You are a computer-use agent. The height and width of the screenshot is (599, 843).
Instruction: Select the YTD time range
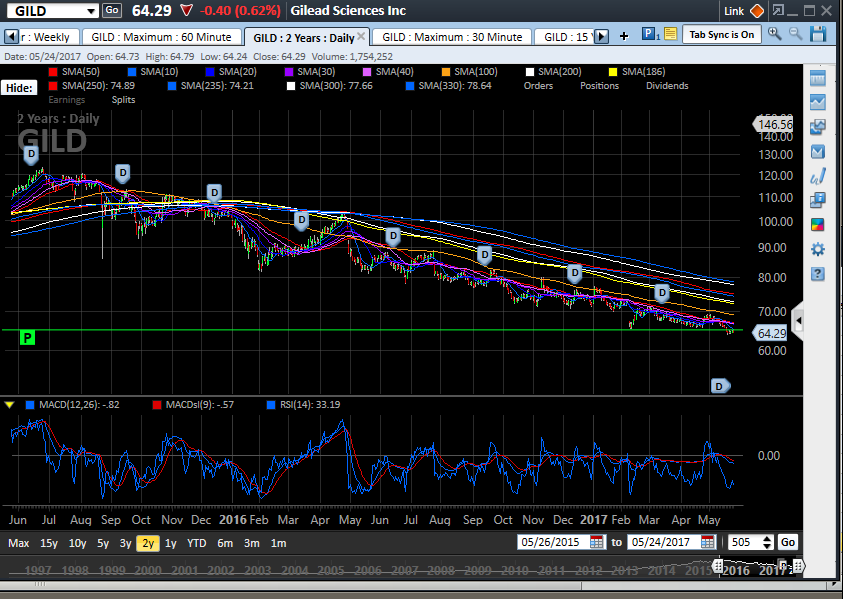(x=196, y=543)
